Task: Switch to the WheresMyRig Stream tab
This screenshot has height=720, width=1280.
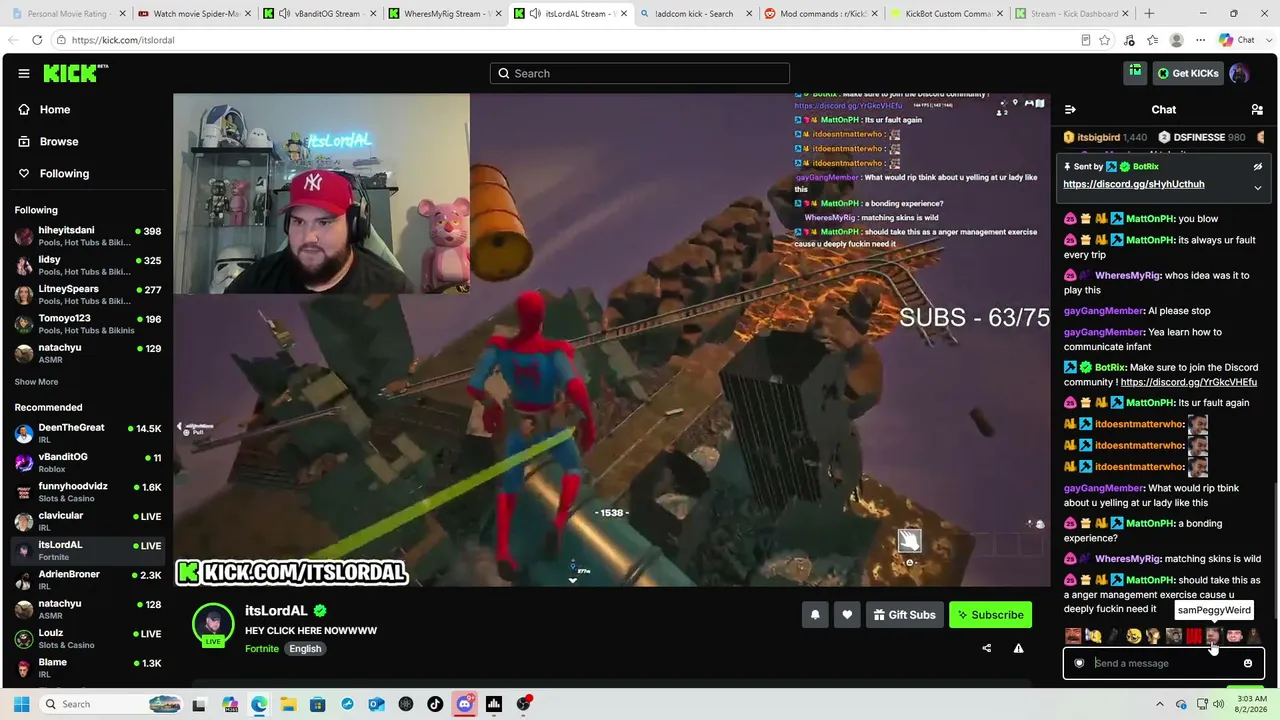Action: point(444,14)
